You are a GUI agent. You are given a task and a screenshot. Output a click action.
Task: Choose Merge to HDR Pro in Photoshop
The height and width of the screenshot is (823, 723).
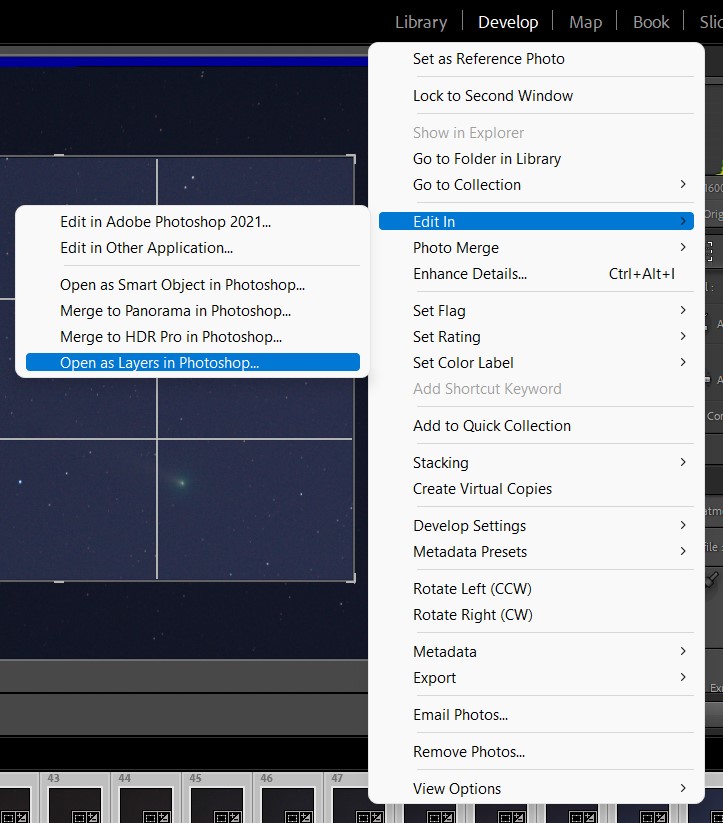point(193,337)
